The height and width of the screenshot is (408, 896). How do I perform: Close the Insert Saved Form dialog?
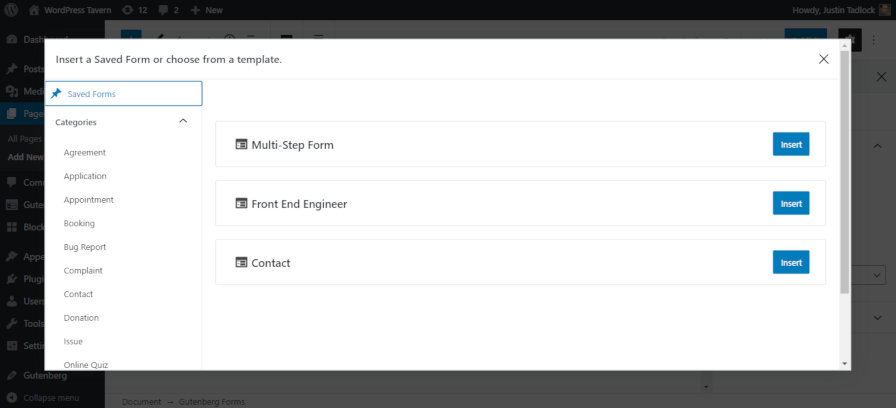[823, 59]
